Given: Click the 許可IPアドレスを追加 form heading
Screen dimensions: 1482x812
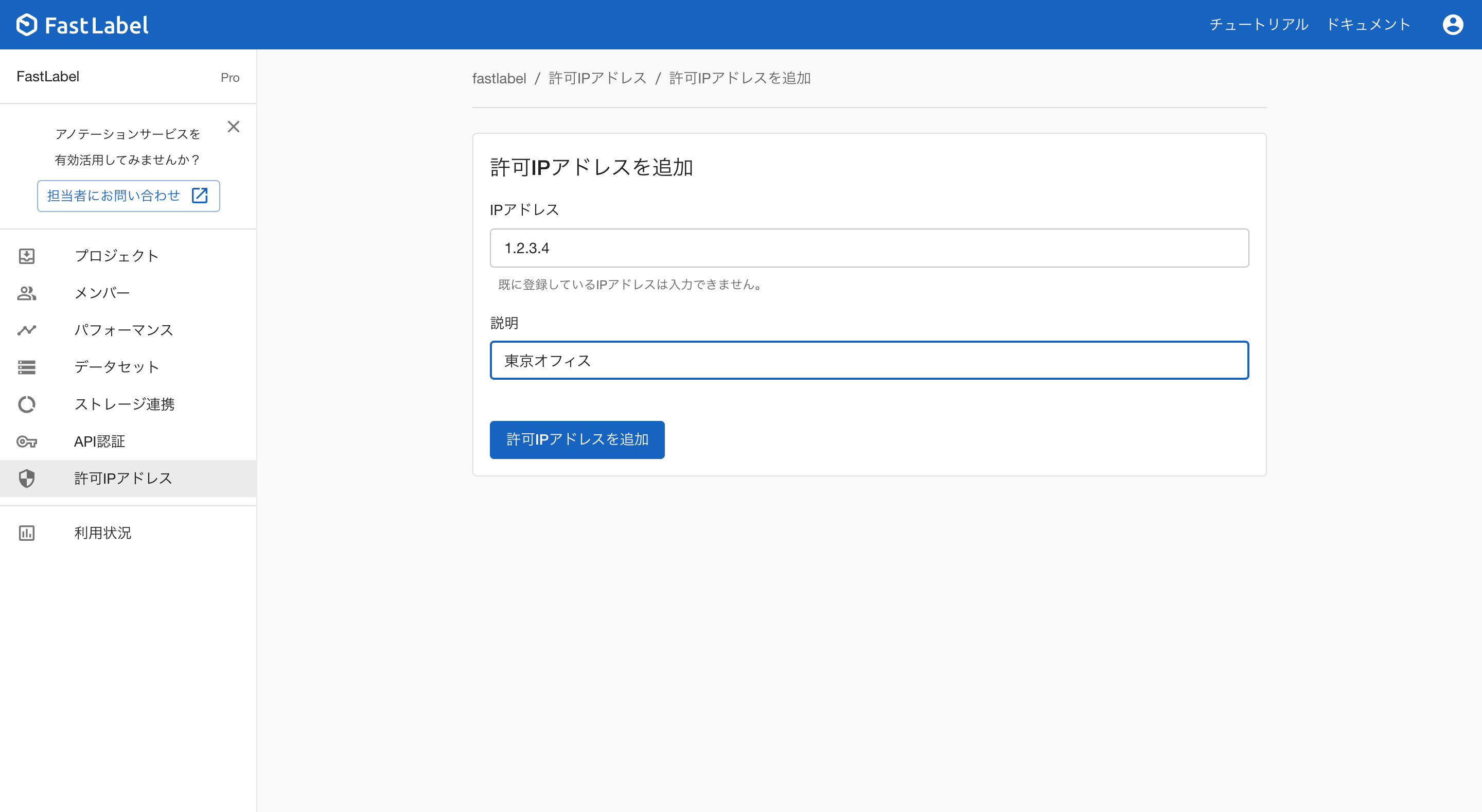Looking at the screenshot, I should [x=591, y=167].
